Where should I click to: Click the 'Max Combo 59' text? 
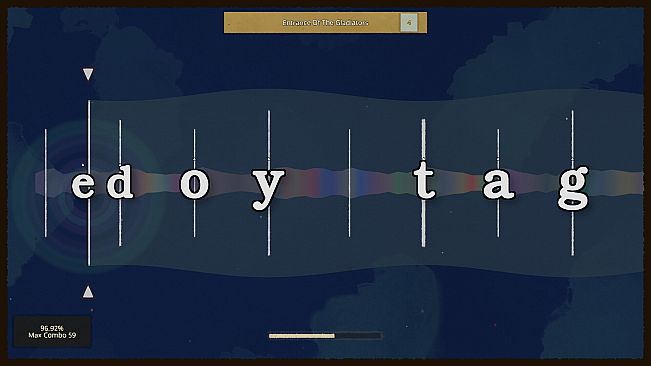point(52,335)
